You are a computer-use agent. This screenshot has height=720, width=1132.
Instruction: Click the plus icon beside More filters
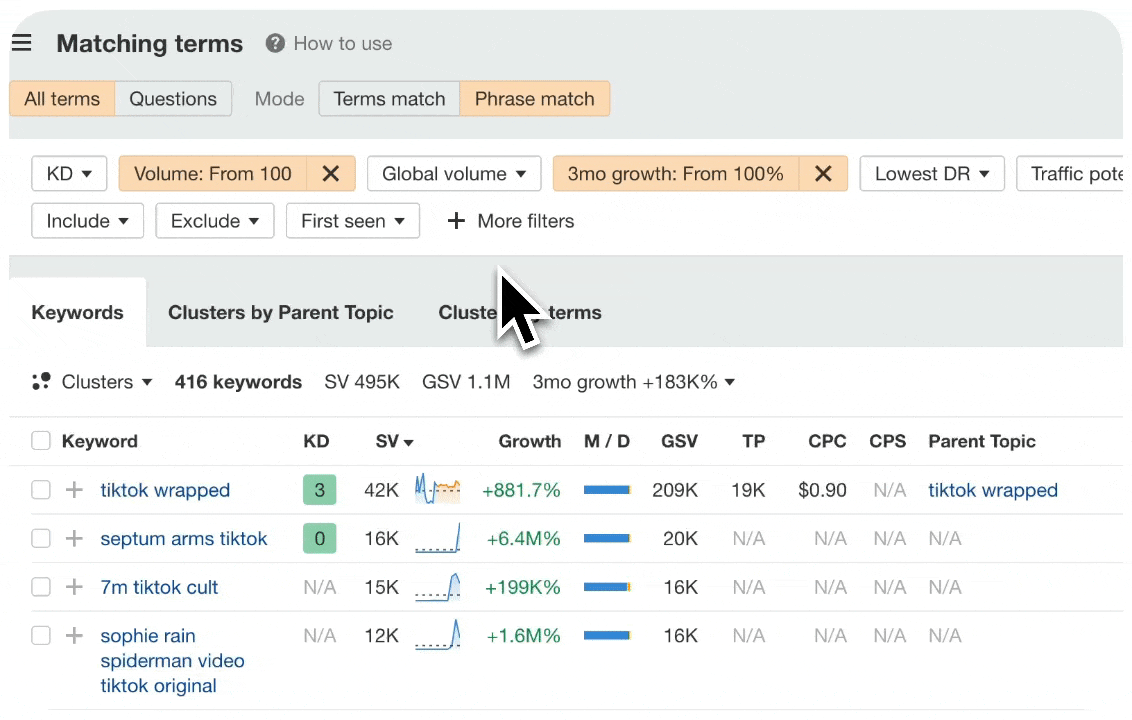point(456,221)
